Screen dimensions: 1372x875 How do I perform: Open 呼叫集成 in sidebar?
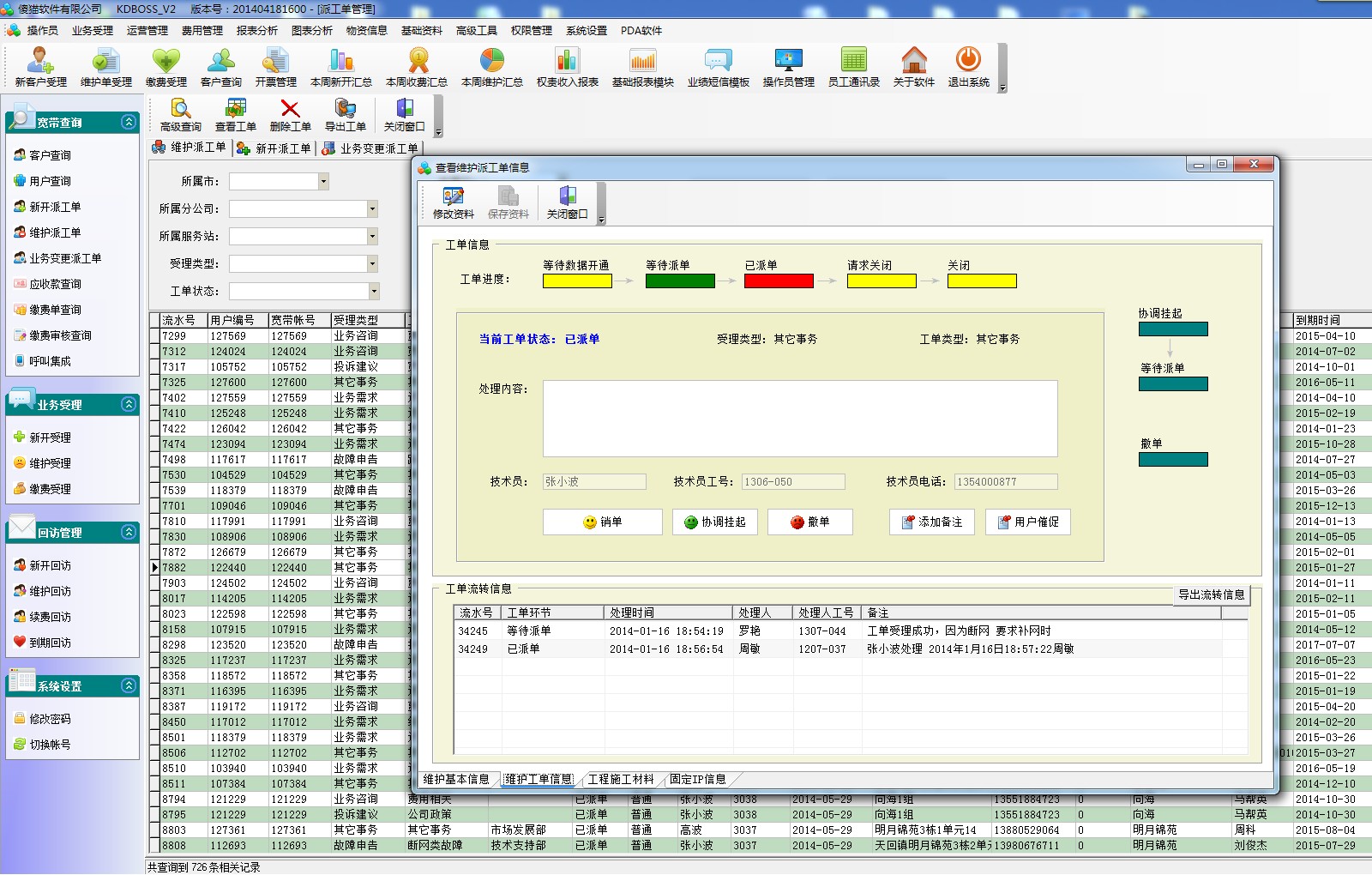coord(50,361)
